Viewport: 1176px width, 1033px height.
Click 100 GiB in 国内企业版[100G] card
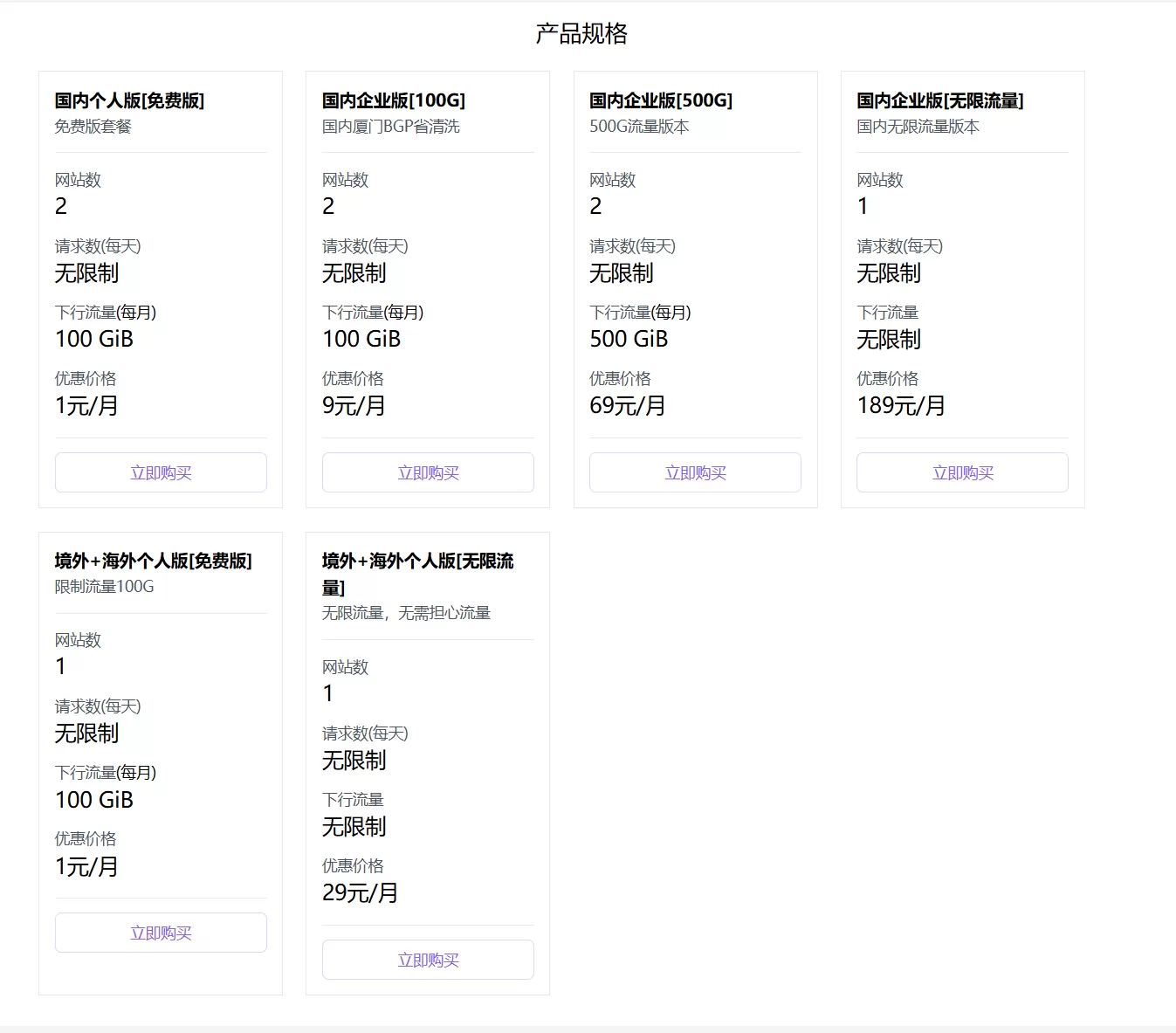361,339
